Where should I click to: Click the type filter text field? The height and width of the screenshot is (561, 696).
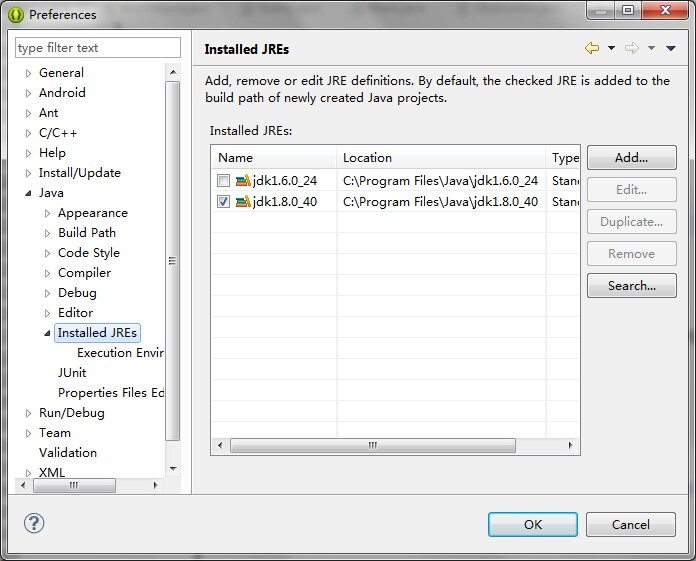(98, 47)
